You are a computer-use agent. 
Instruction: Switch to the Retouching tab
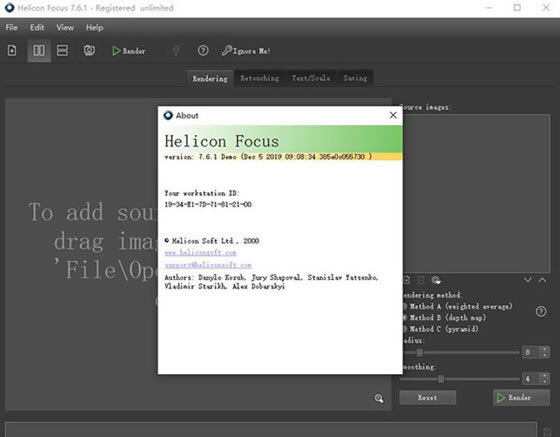click(x=260, y=78)
